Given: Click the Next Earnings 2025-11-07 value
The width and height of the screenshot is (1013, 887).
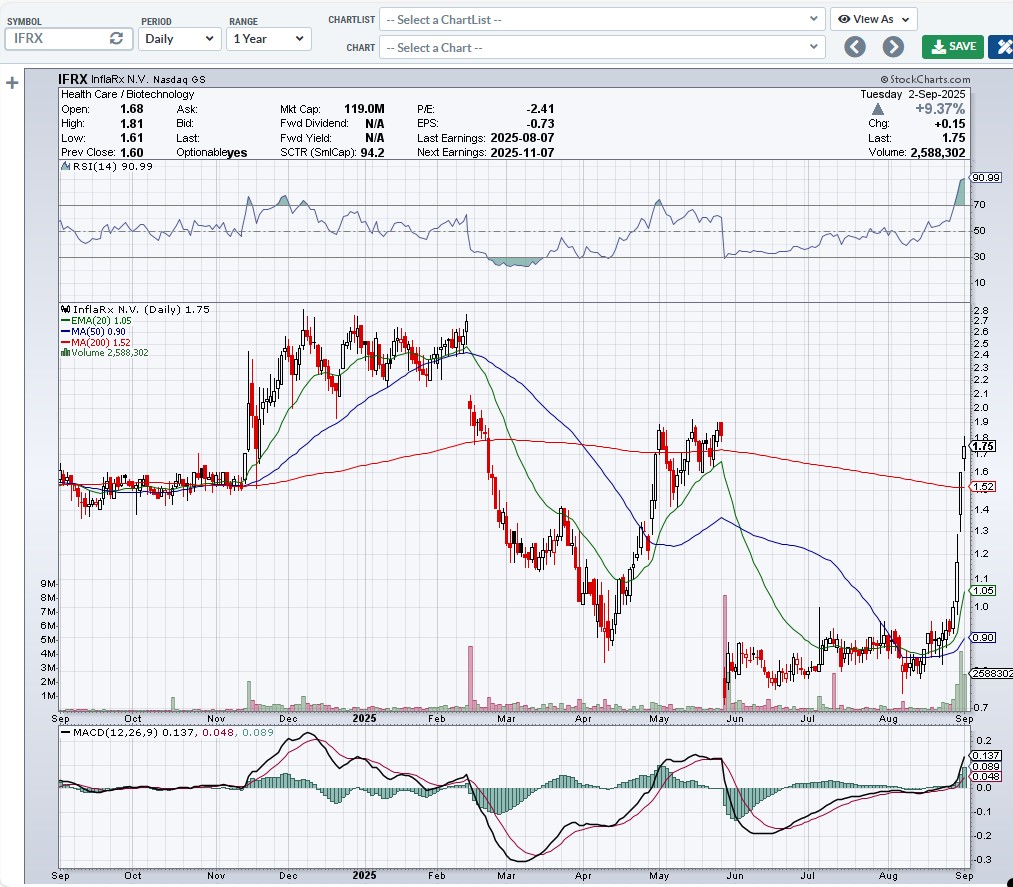Looking at the screenshot, I should pos(522,153).
